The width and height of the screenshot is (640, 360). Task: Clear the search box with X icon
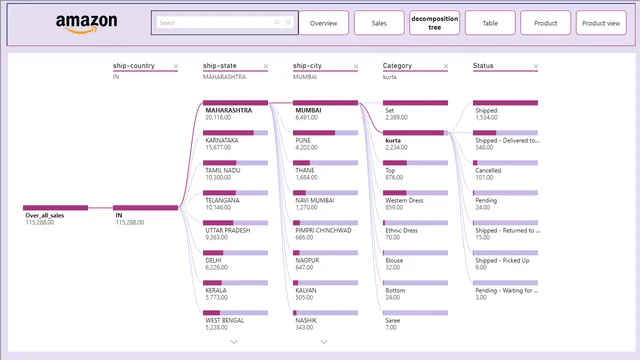(x=288, y=22)
